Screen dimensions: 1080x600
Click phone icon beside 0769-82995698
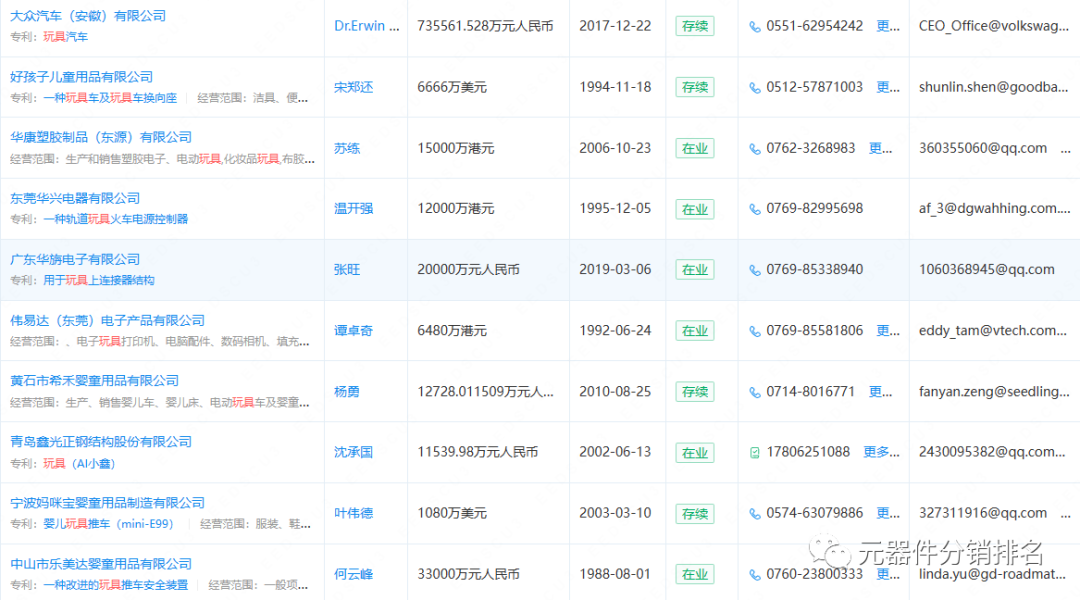[x=755, y=209]
